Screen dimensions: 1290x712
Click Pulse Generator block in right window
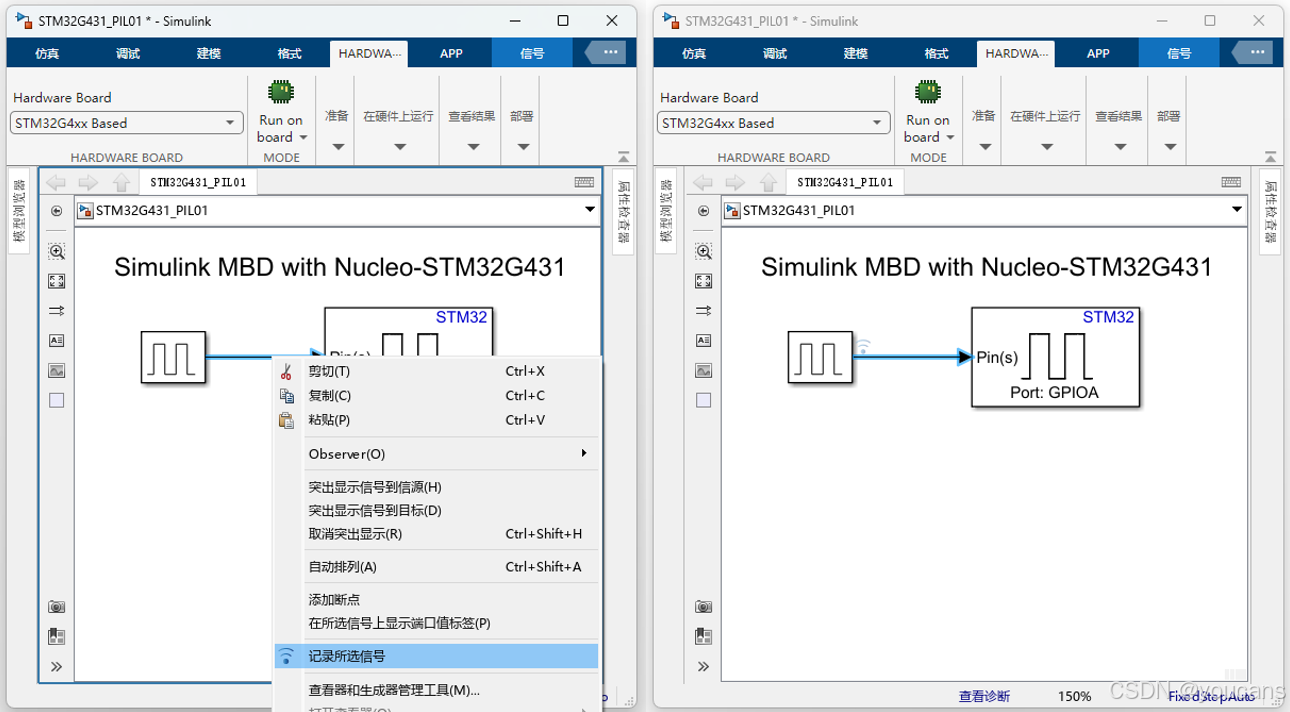(820, 357)
